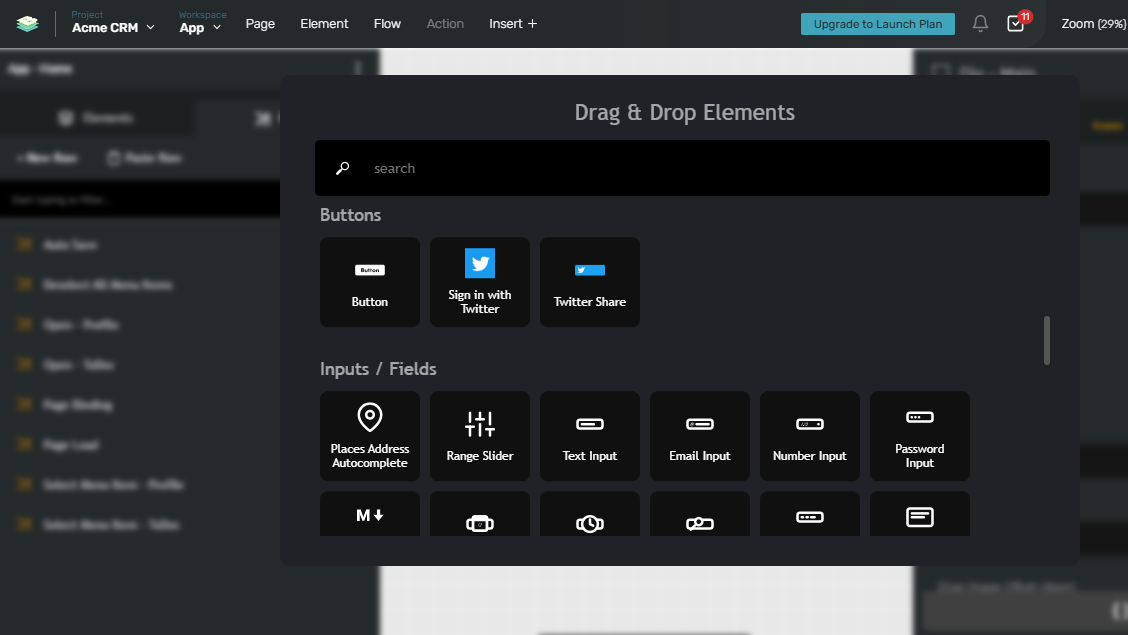The height and width of the screenshot is (635, 1128).
Task: Open the Zoom (29%) control
Action: (x=1093, y=24)
